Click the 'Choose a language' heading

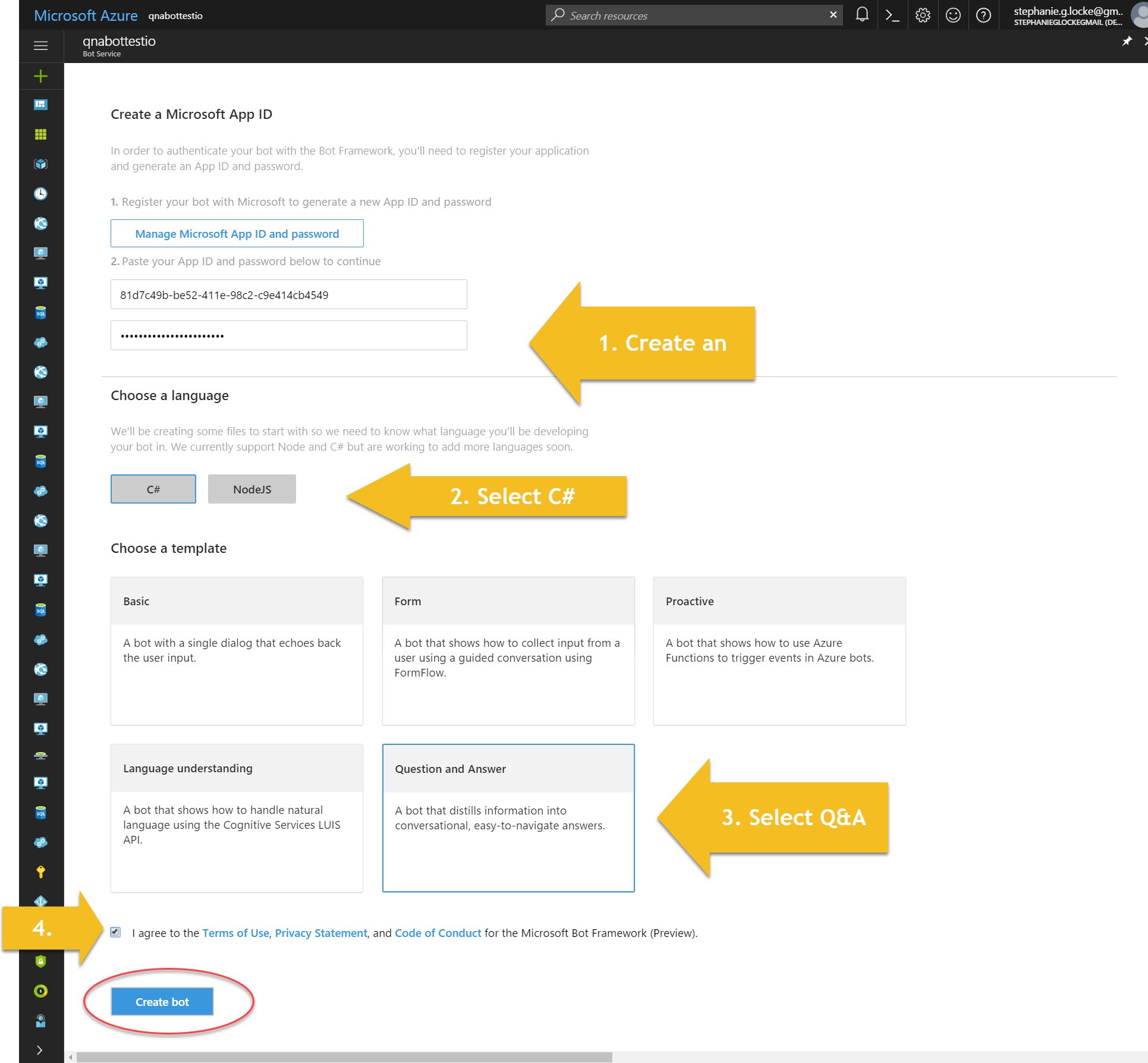169,395
